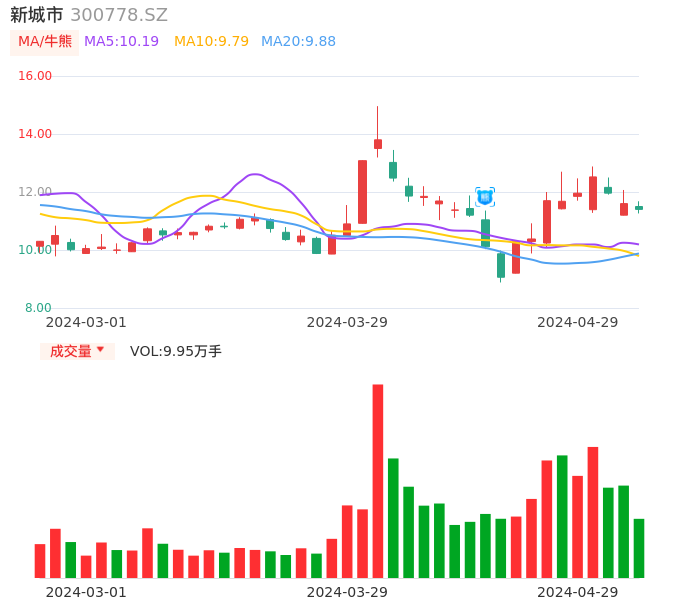Toggle the MA5 purple line legend
The width and height of the screenshot is (686, 606).
point(121,42)
